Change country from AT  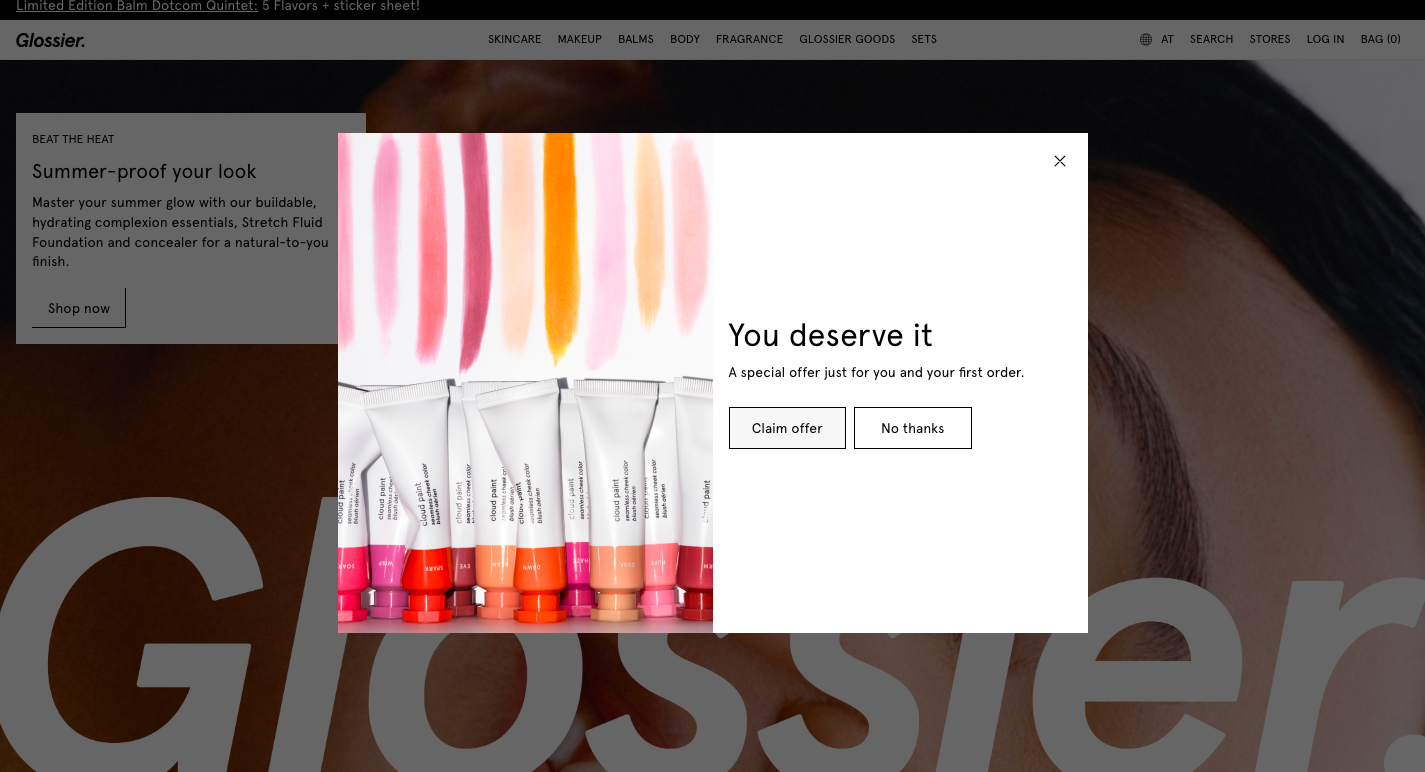click(1167, 40)
